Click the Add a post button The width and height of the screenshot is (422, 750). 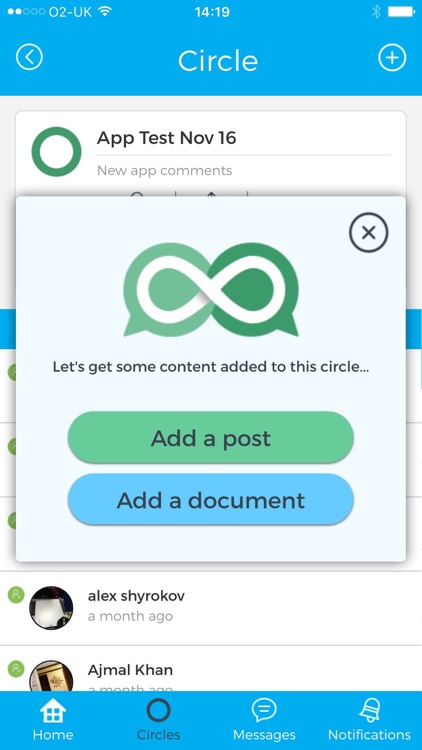point(211,438)
